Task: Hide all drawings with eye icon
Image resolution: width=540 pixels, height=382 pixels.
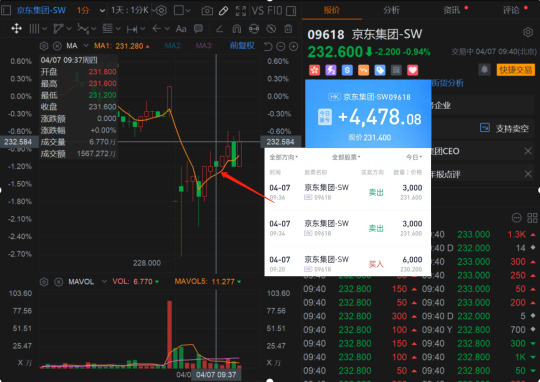Action: click(271, 29)
